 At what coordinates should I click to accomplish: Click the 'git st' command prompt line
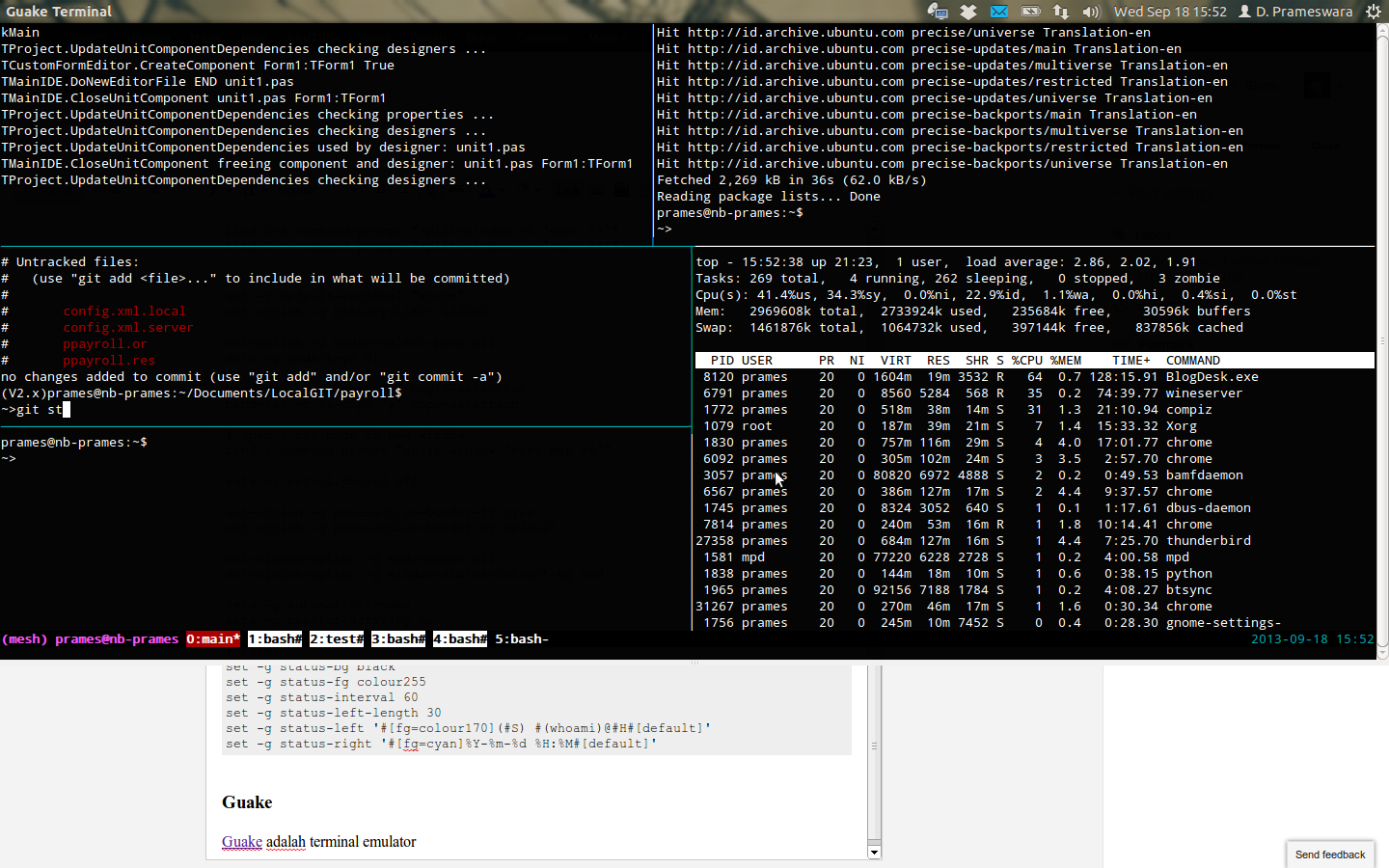[36, 410]
